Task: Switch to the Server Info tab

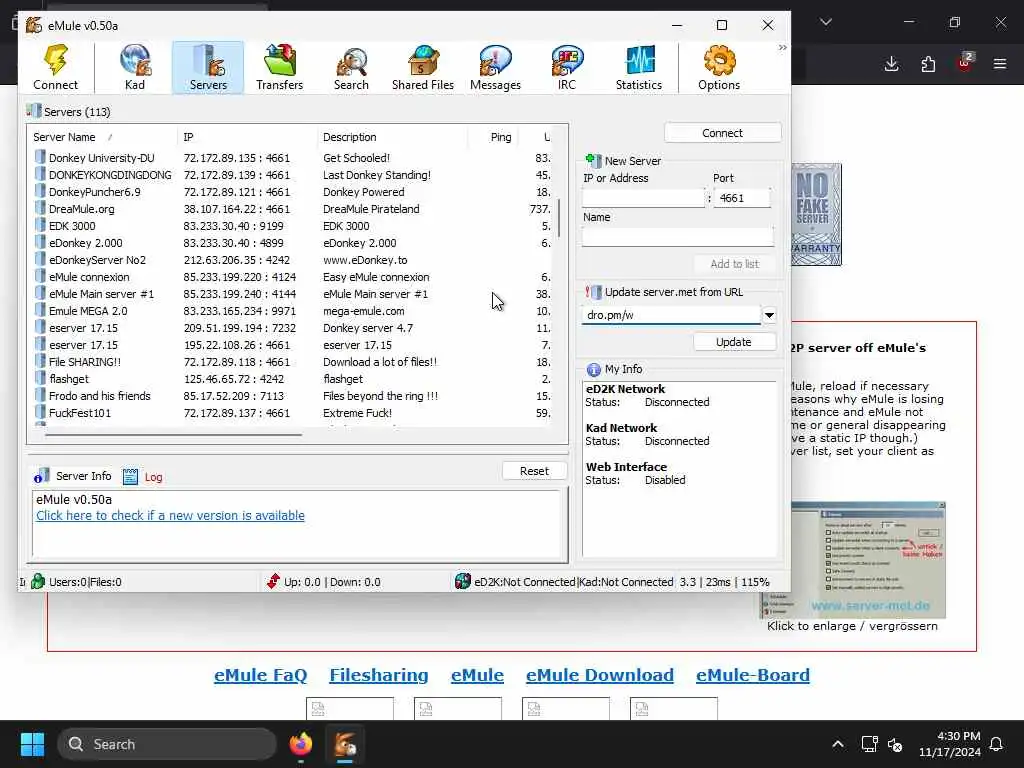Action: click(x=73, y=476)
